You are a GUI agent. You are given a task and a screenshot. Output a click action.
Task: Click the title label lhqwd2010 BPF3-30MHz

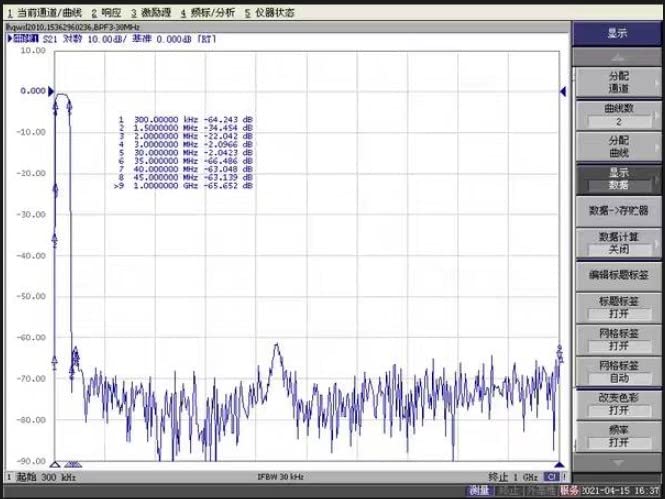[x=73, y=27]
